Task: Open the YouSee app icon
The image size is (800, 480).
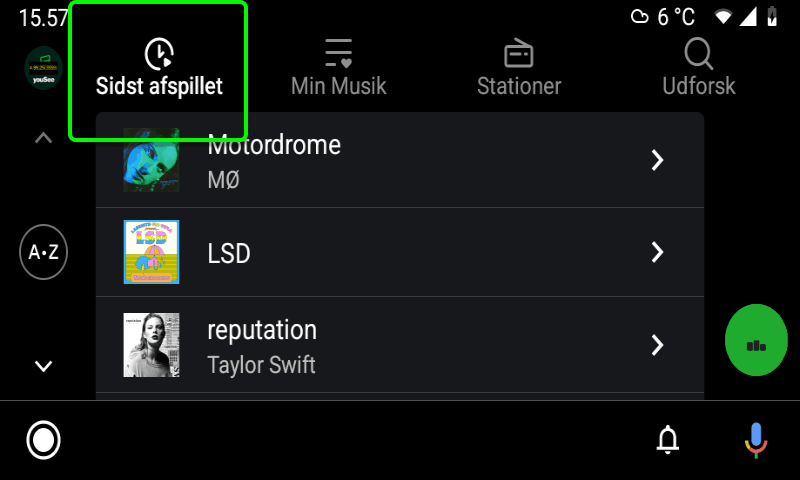Action: pos(43,68)
